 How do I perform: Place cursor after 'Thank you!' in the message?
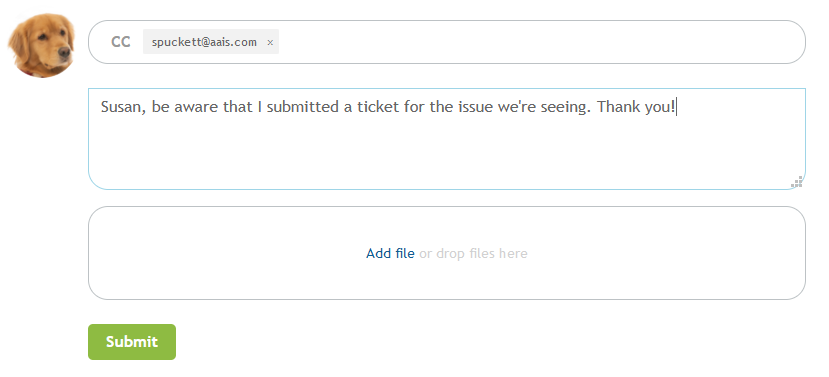tap(677, 107)
